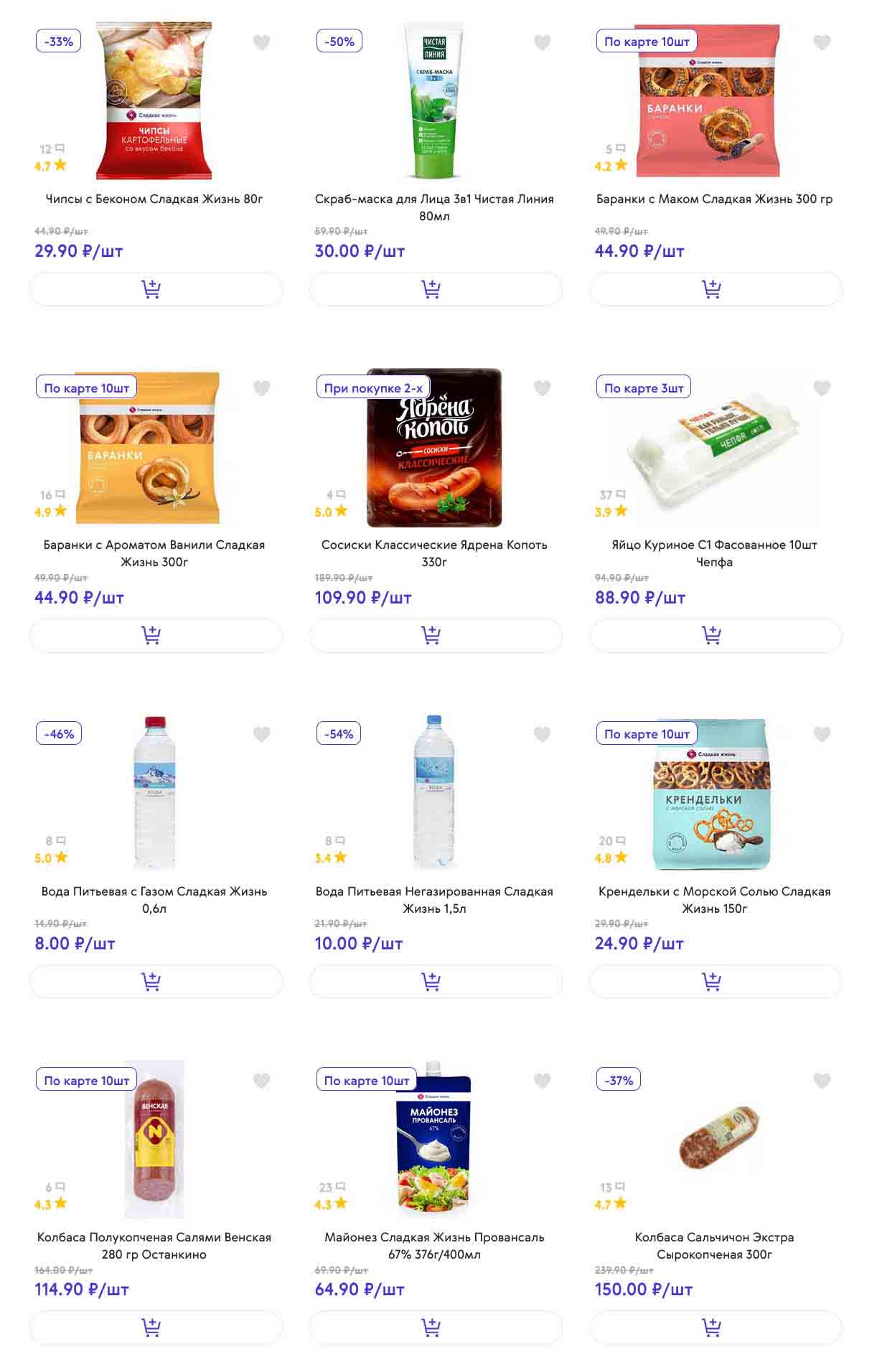Click the Сосиски Ядрена Копоть product image
877x1372 pixels.
pyautogui.click(x=434, y=448)
